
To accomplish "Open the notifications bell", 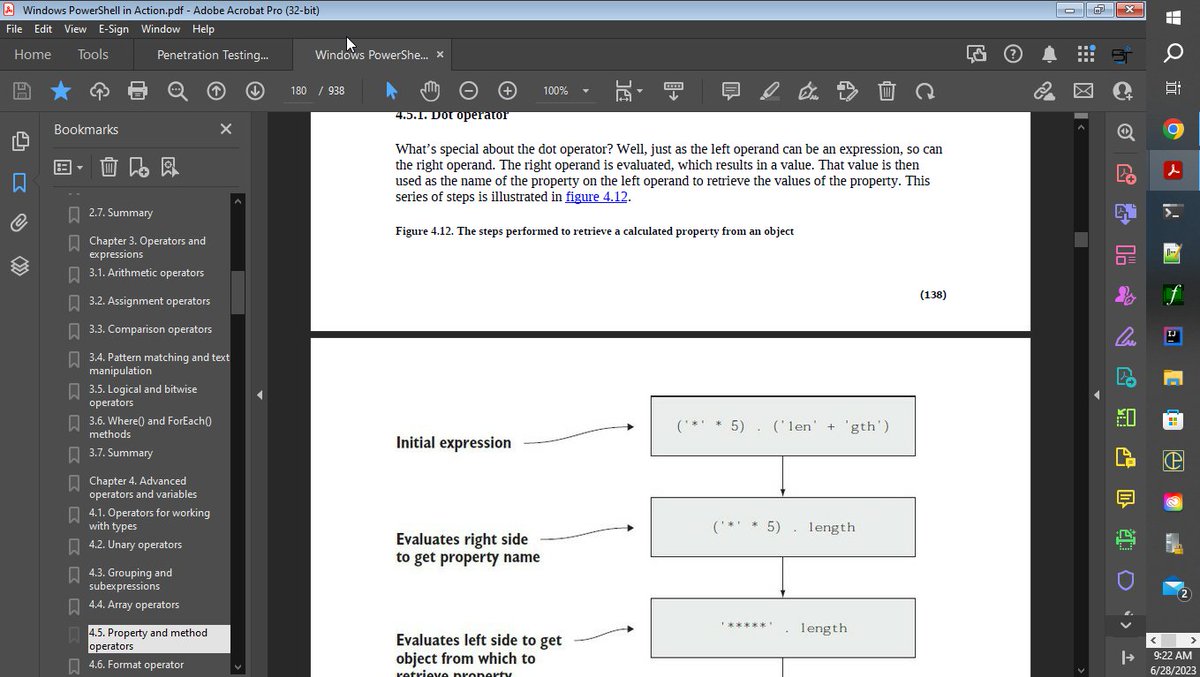I will tap(1049, 54).
